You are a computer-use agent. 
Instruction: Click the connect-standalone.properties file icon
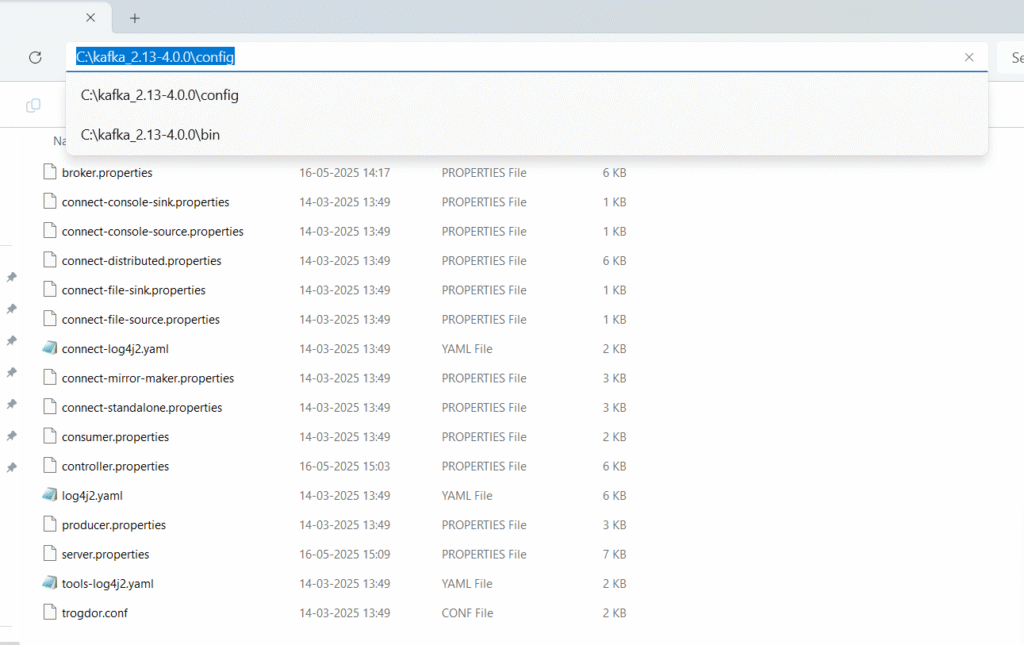tap(50, 407)
